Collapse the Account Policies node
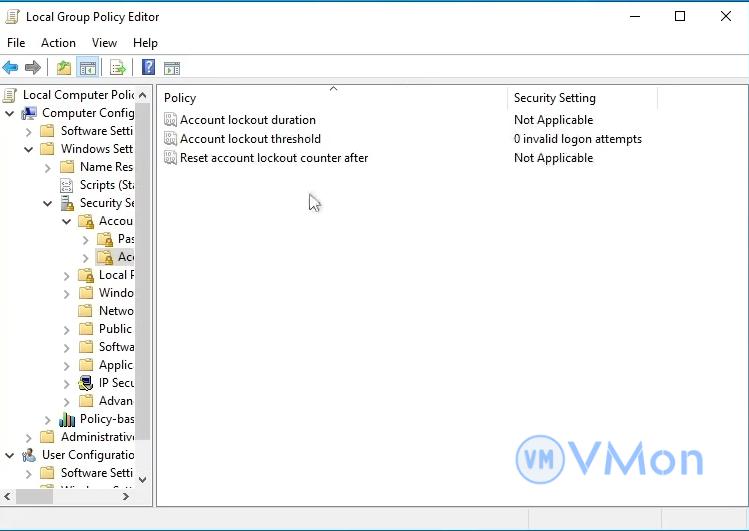The height and width of the screenshot is (531, 749). [67, 222]
